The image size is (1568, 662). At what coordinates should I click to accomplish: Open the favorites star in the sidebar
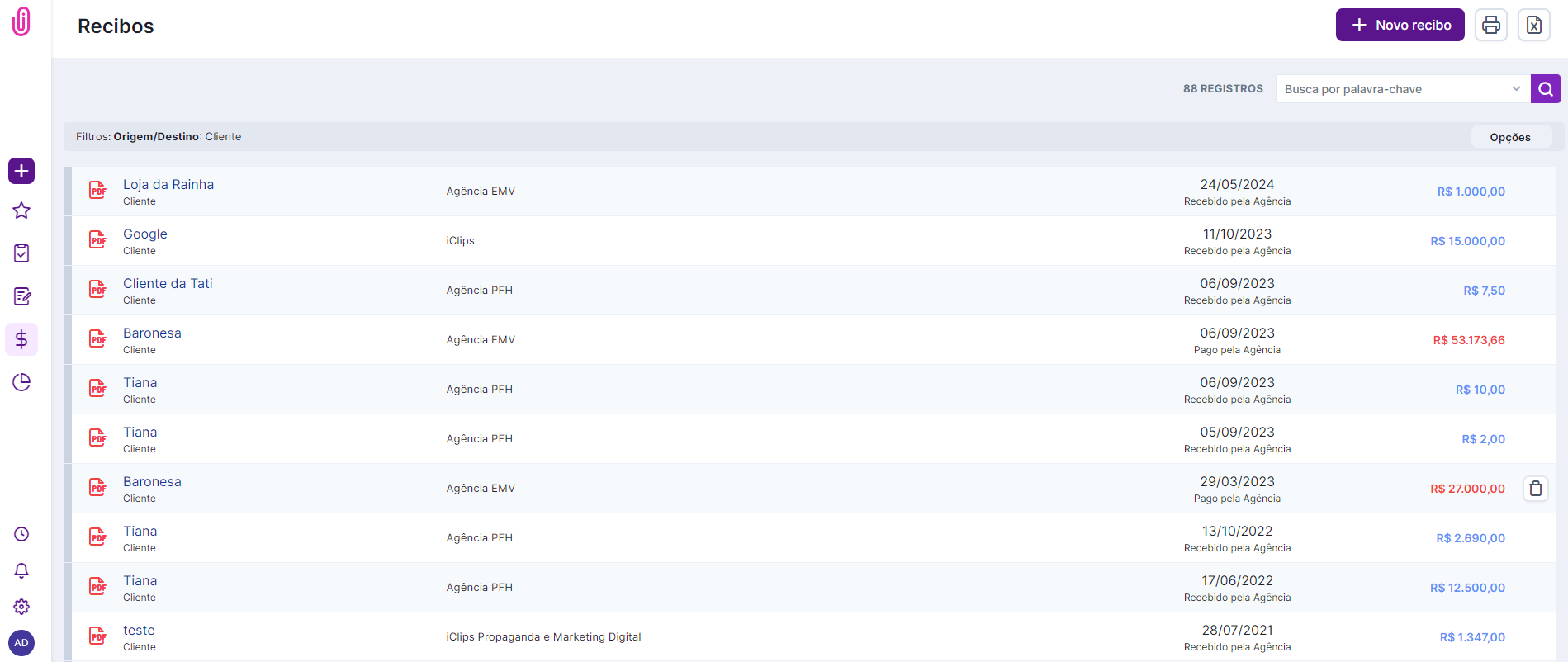pos(21,210)
